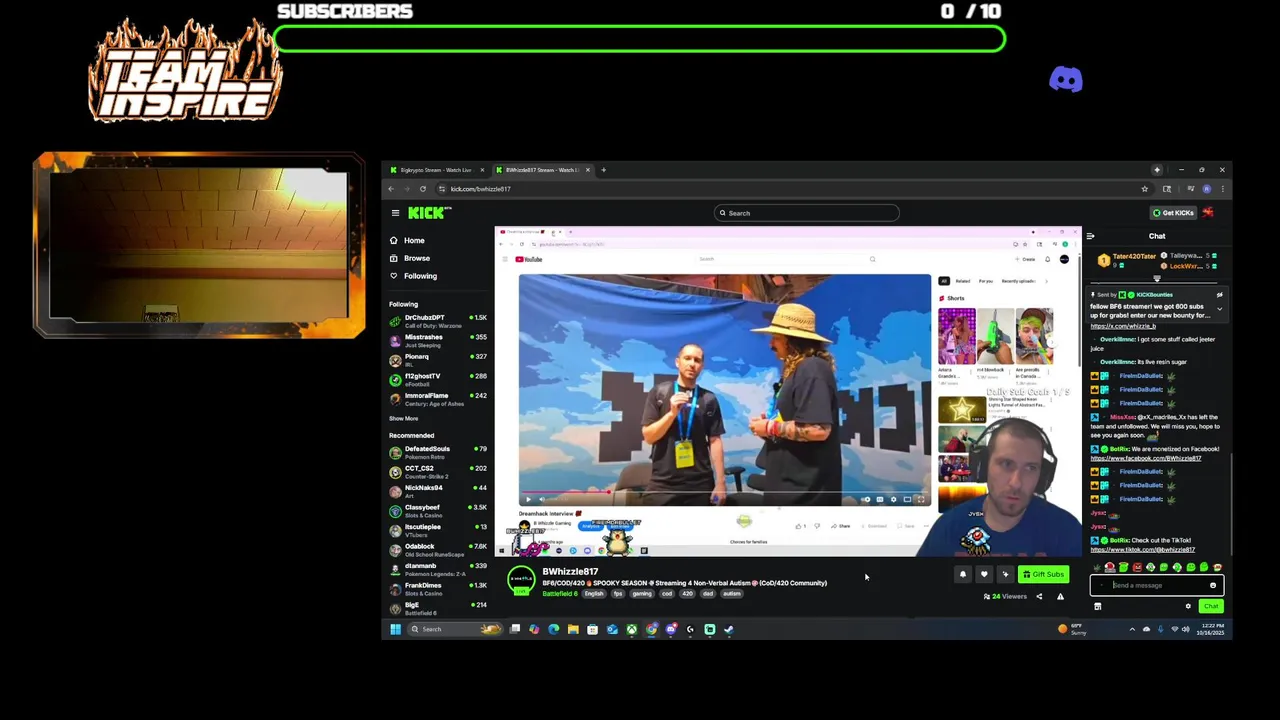Switch to the Bigkrypto Stream browser tab
Viewport: 1280px width, 720px height.
pos(435,170)
